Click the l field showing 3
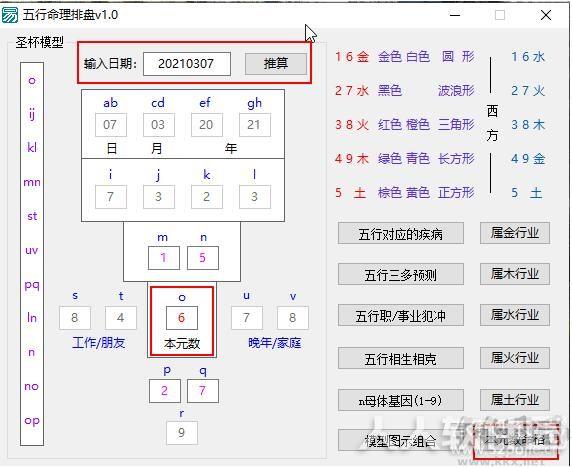The height and width of the screenshot is (468, 572). coord(255,197)
